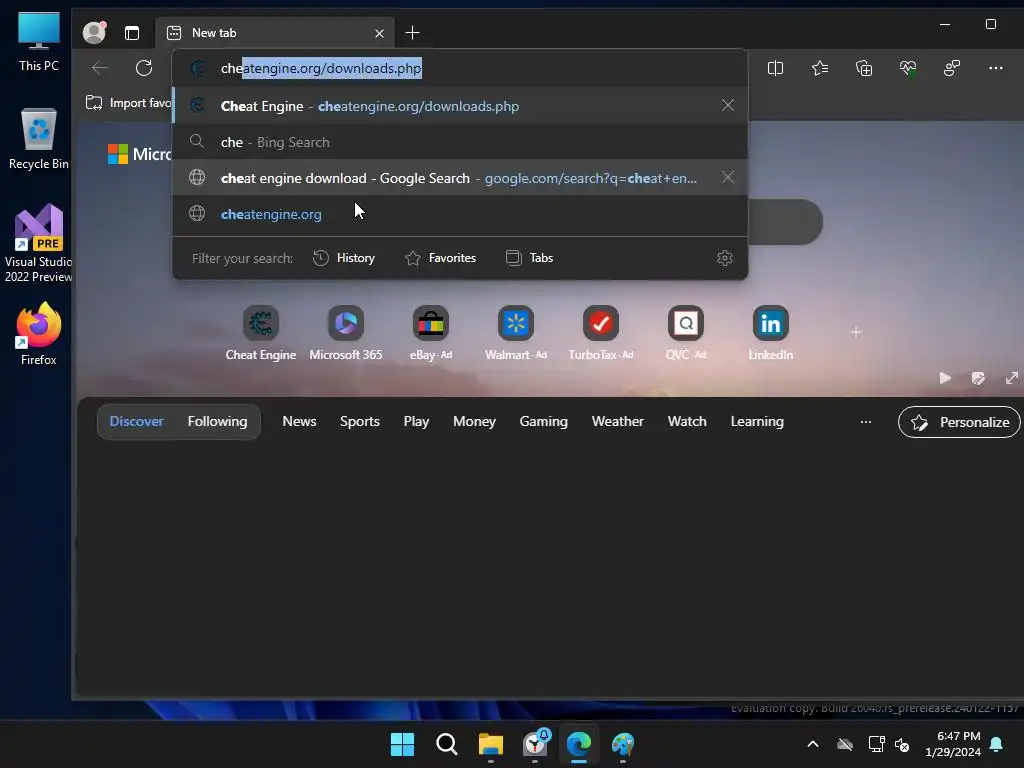Show hidden system tray icons chevron
1024x768 pixels.
812,744
